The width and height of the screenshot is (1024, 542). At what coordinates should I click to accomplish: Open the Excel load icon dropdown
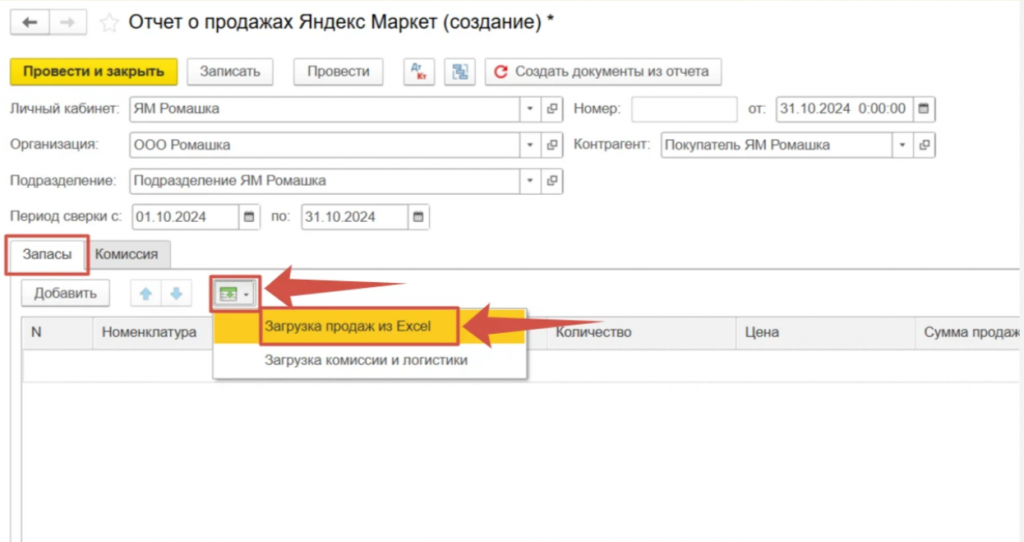pos(235,294)
